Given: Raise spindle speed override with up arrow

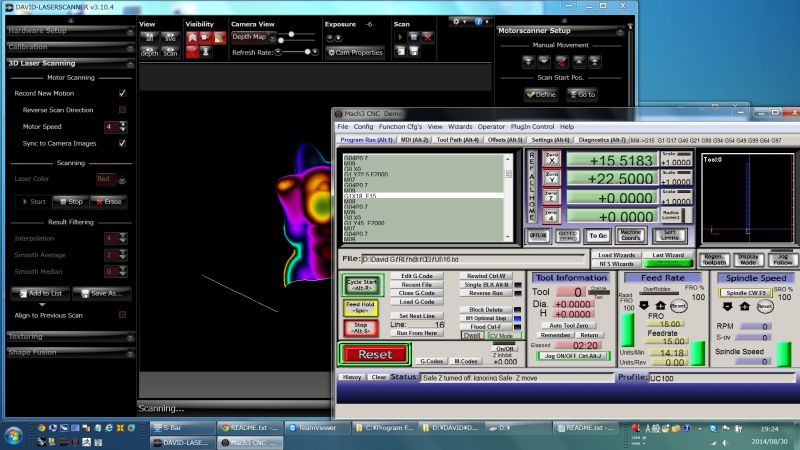Looking at the screenshot, I should [x=744, y=306].
